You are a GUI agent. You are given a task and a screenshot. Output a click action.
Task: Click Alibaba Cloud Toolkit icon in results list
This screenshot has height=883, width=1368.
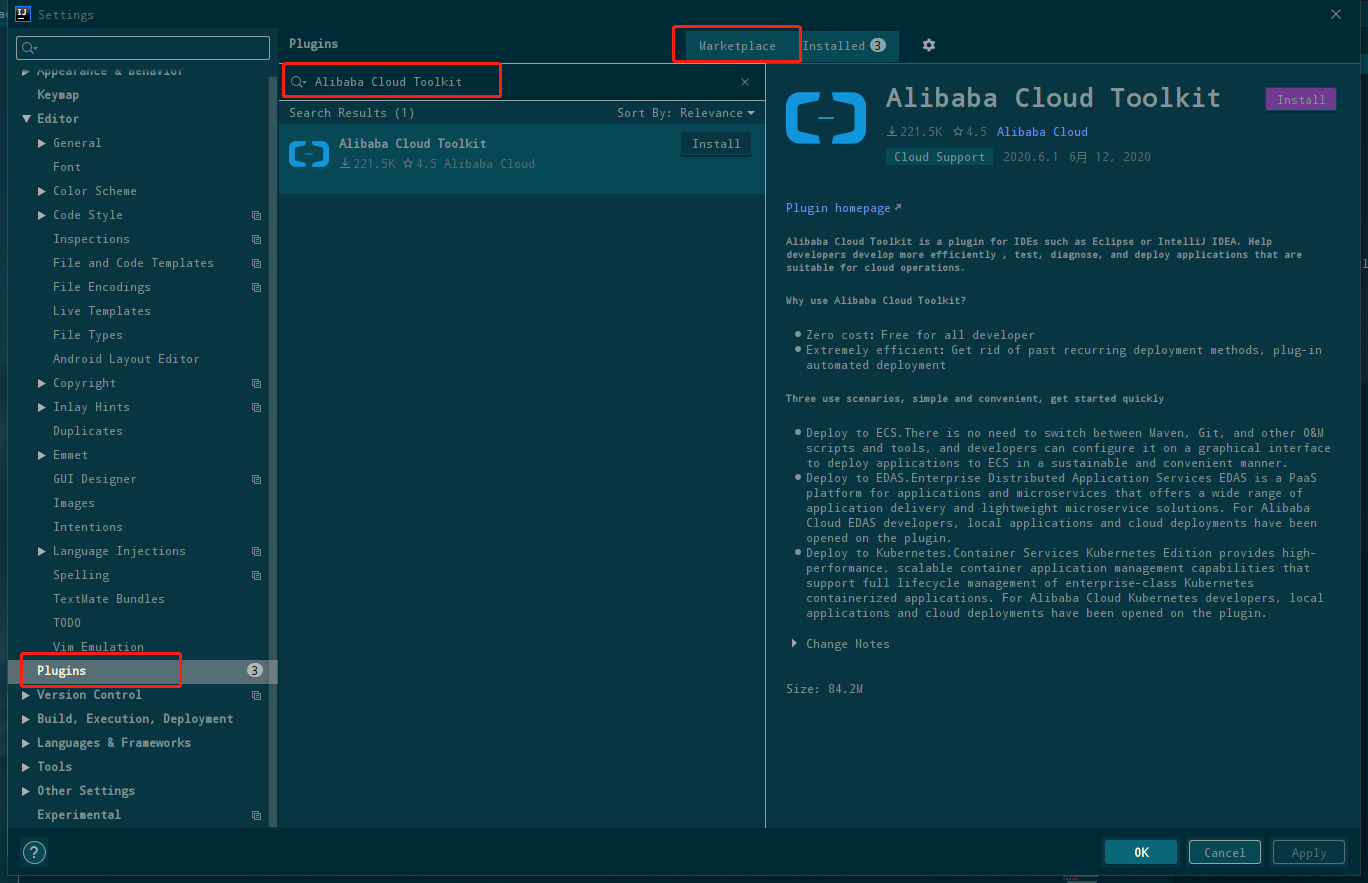point(309,154)
